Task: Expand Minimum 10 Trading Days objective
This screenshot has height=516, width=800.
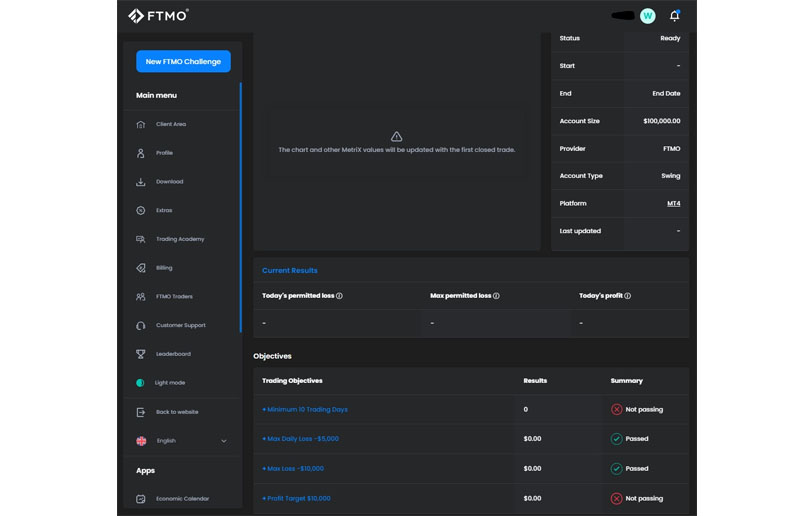Action: point(305,409)
